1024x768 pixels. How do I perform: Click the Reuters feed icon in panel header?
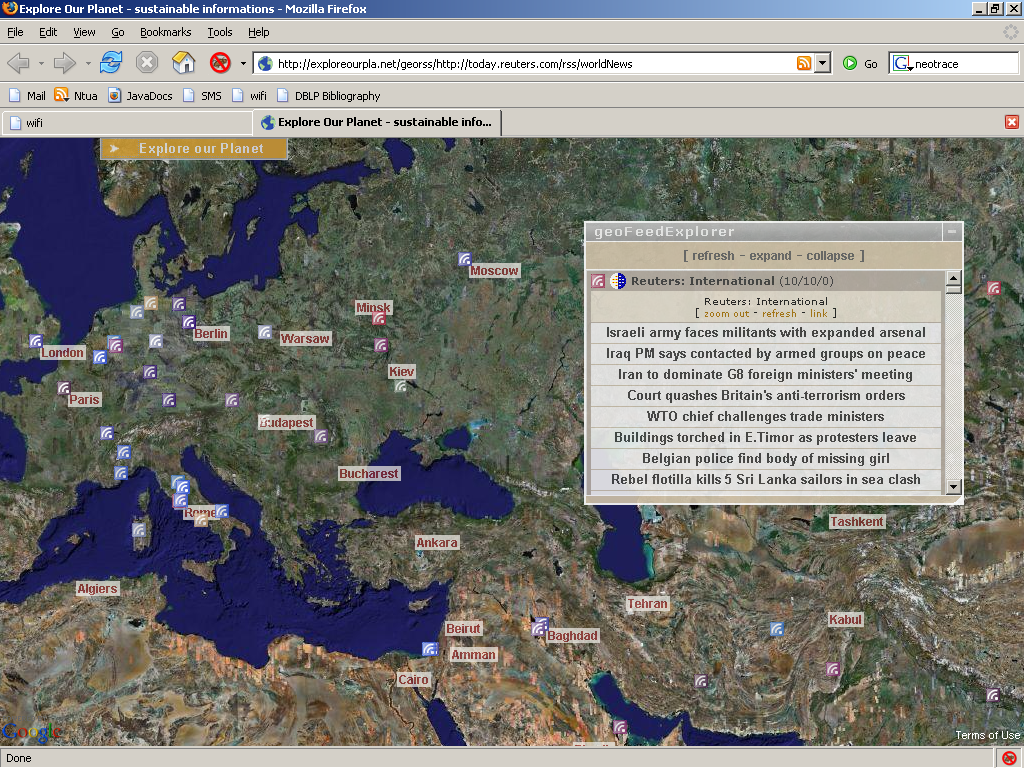tap(598, 281)
